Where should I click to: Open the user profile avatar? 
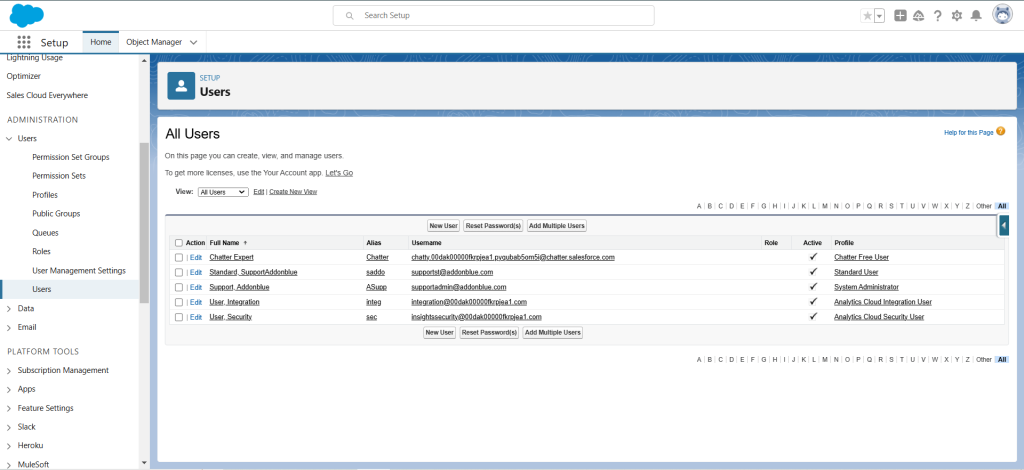1002,15
